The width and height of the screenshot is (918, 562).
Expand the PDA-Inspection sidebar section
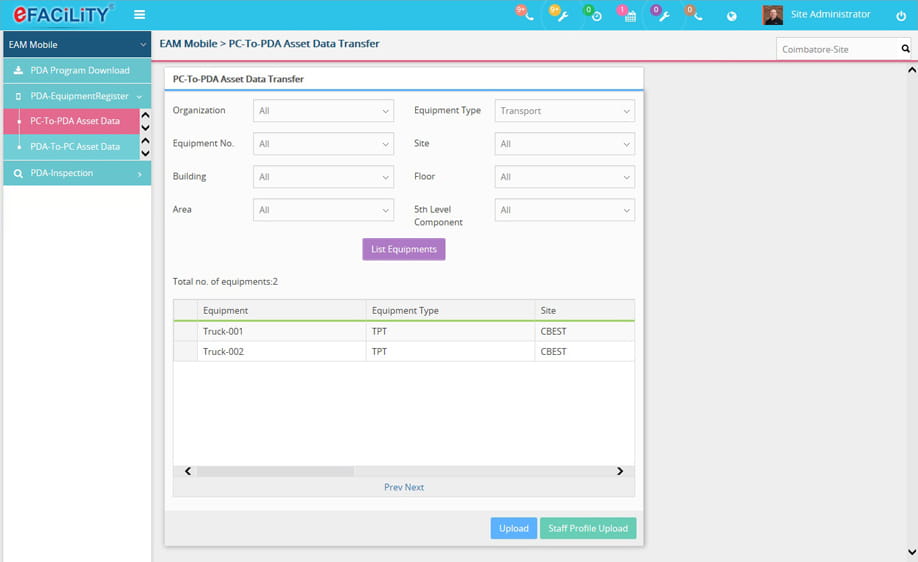click(x=76, y=173)
